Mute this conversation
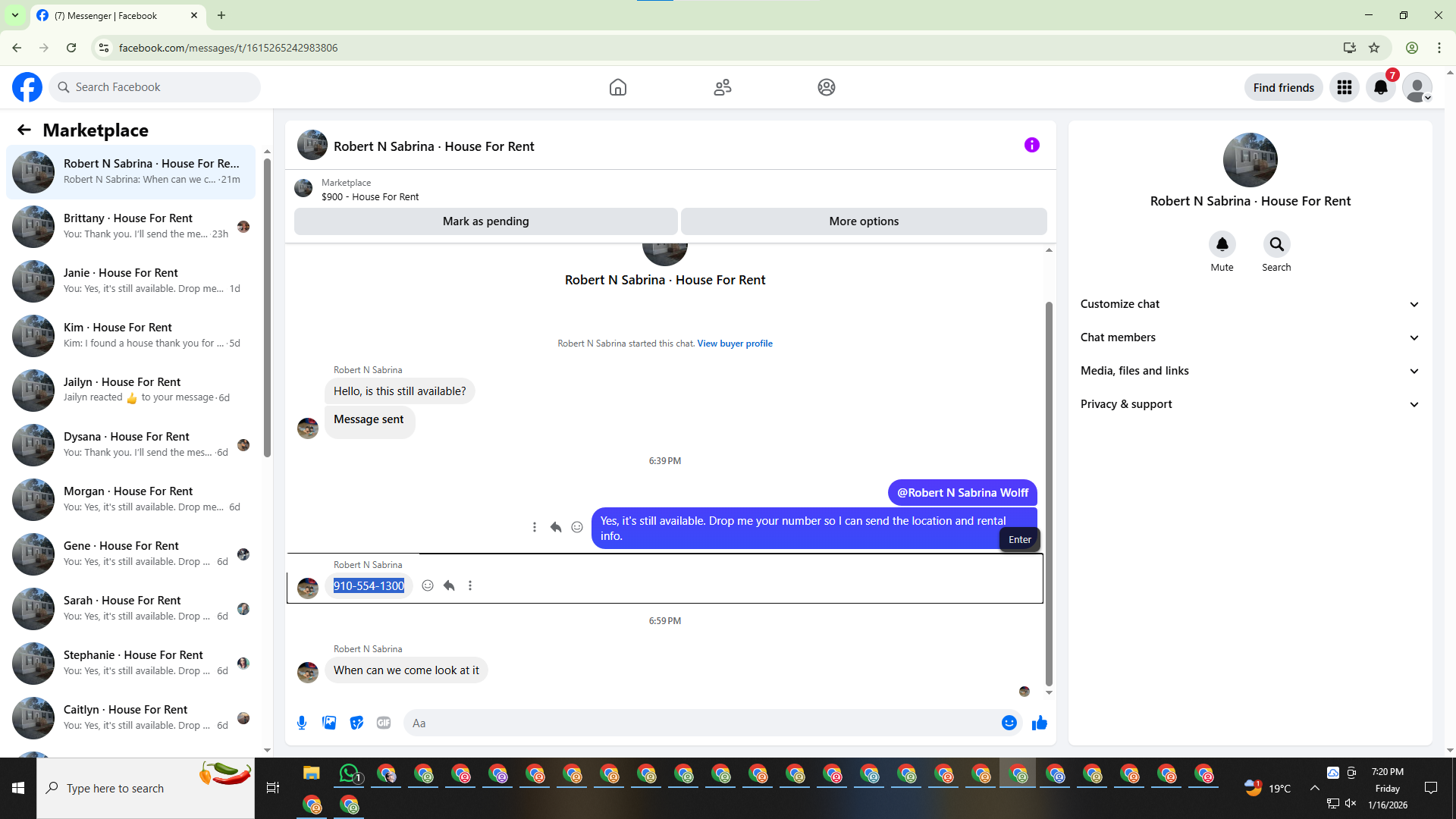1456x819 pixels. pyautogui.click(x=1222, y=244)
